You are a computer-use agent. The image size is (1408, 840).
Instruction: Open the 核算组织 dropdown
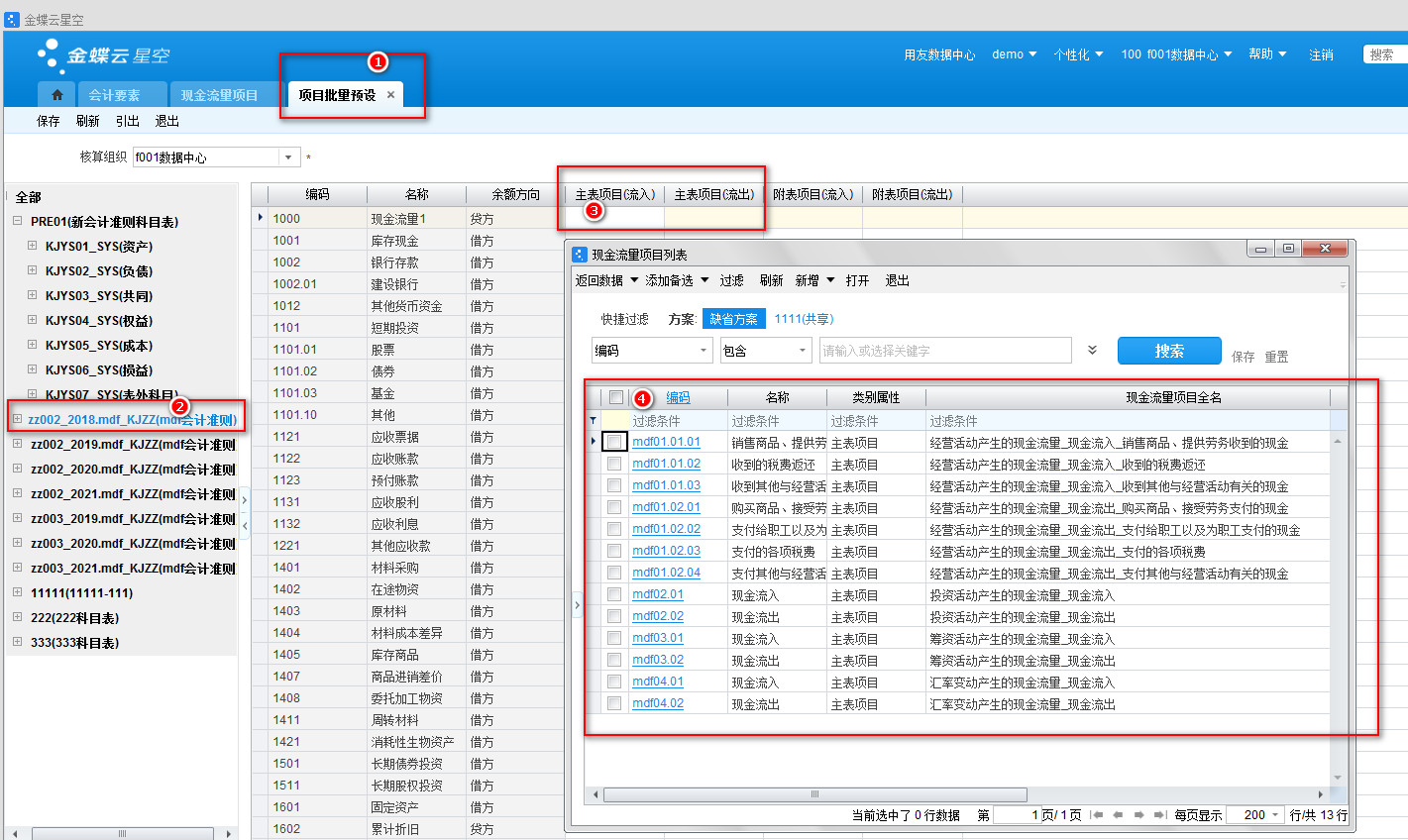pyautogui.click(x=288, y=157)
